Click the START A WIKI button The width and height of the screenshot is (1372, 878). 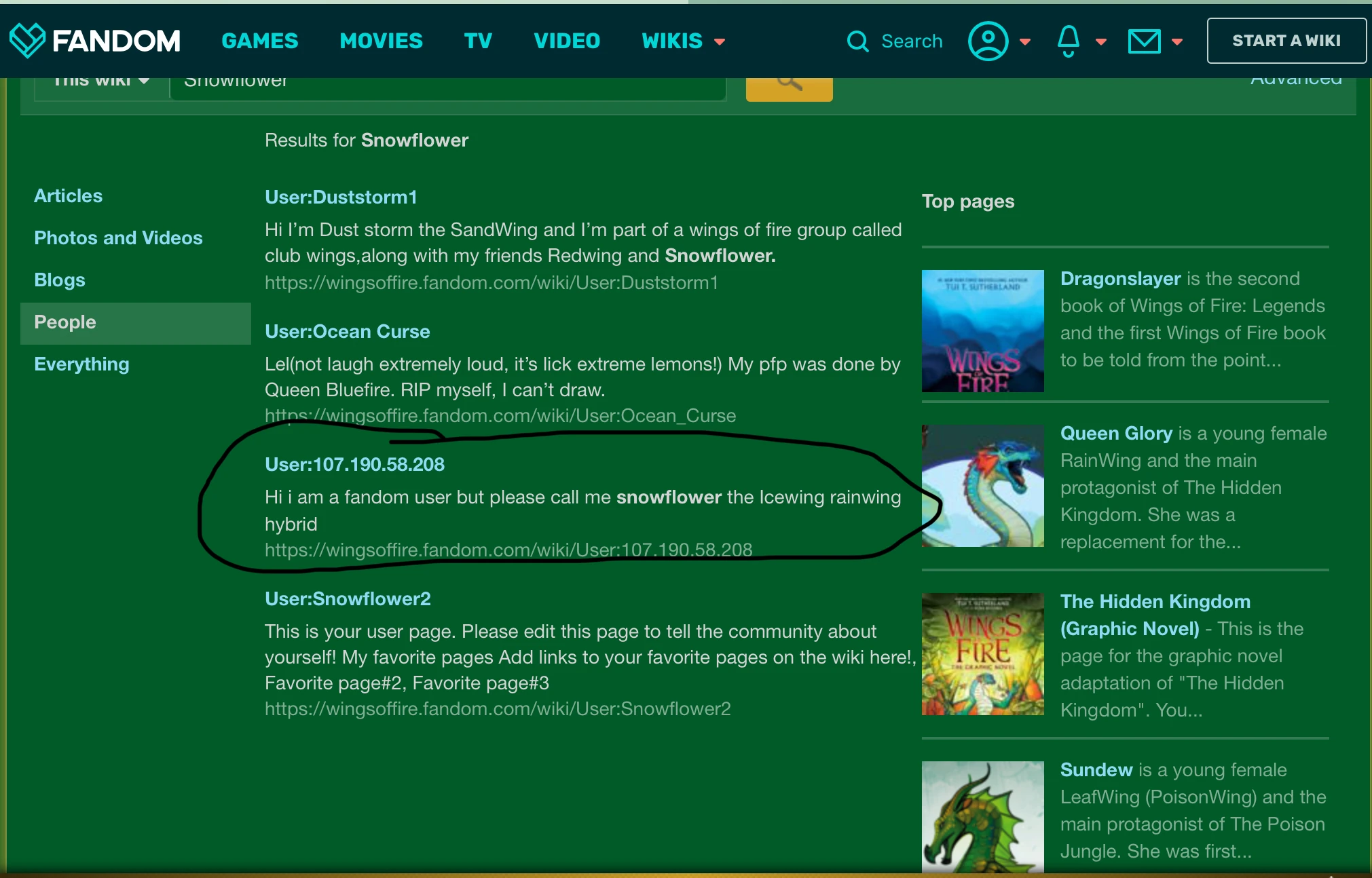1286,41
